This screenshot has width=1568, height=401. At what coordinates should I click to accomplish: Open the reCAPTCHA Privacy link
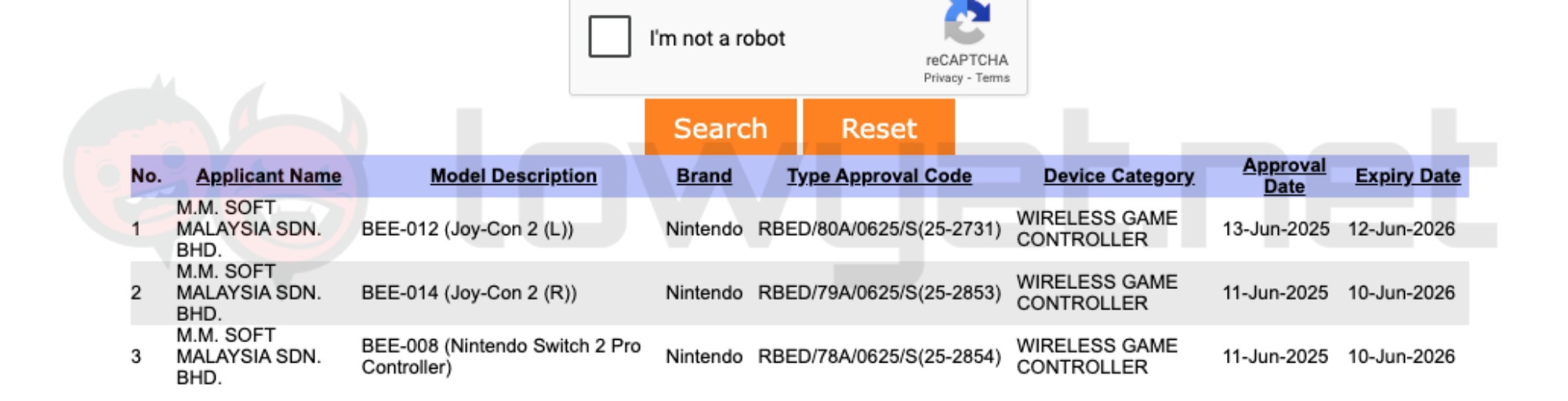942,78
